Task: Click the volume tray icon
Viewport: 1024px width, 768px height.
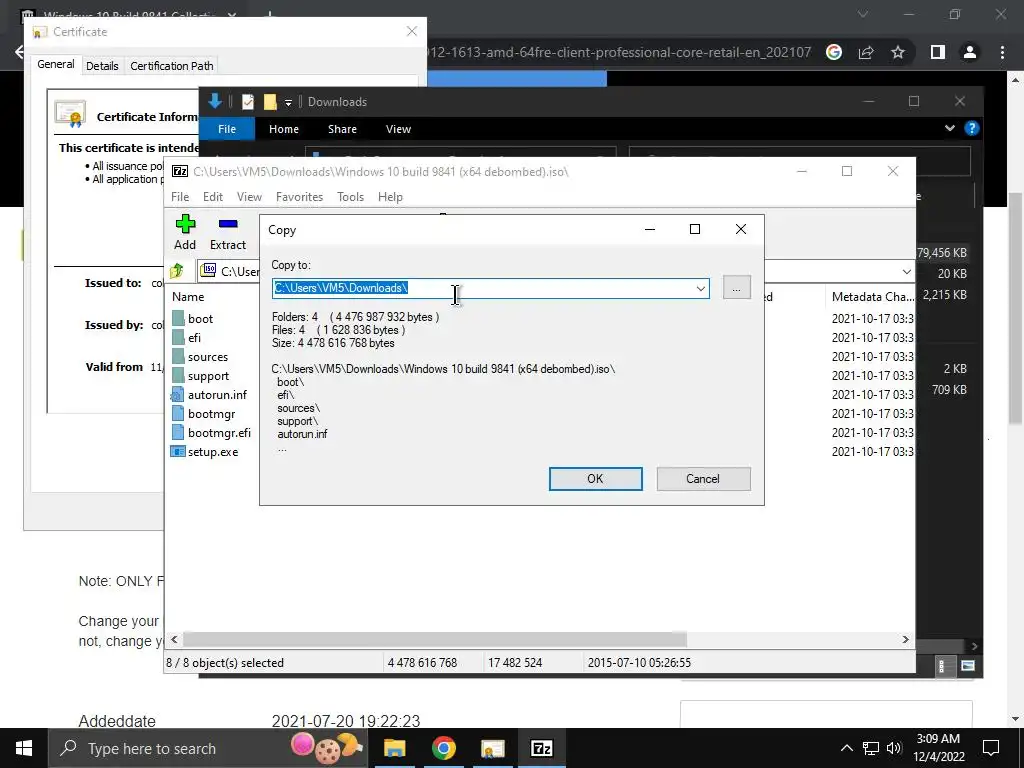Action: pyautogui.click(x=894, y=748)
